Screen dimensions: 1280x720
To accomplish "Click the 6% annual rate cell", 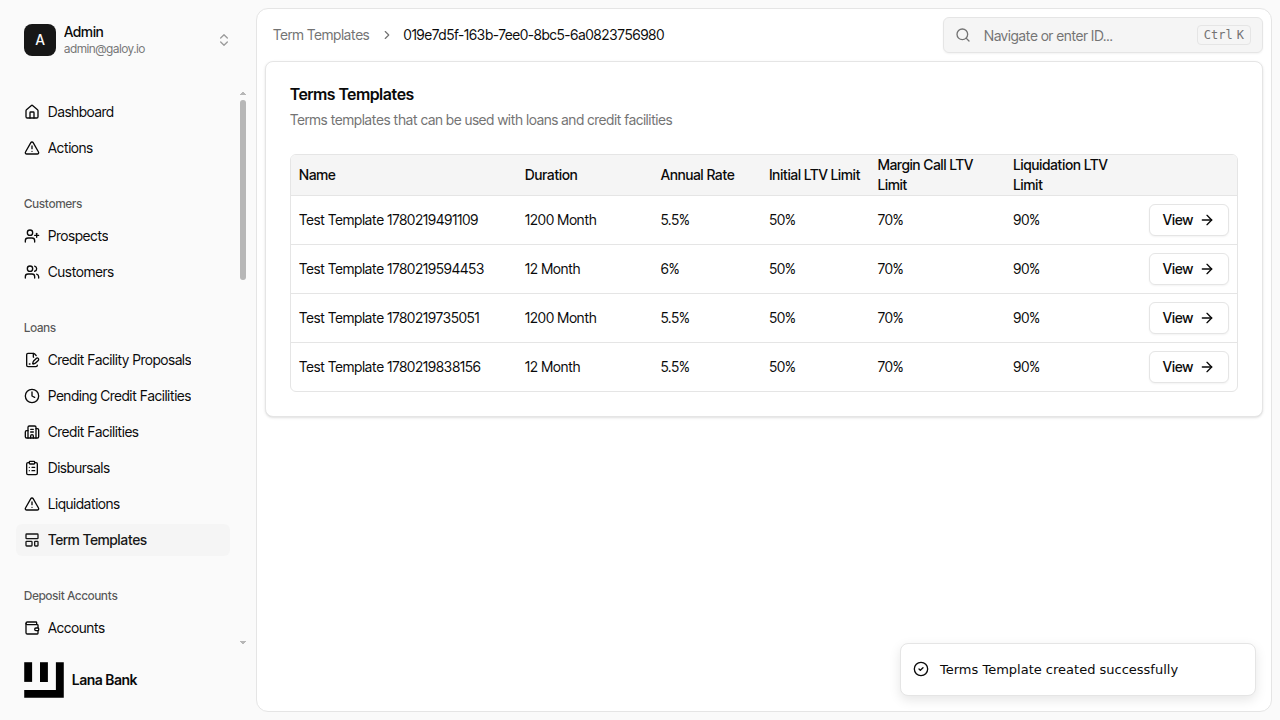I will [670, 269].
